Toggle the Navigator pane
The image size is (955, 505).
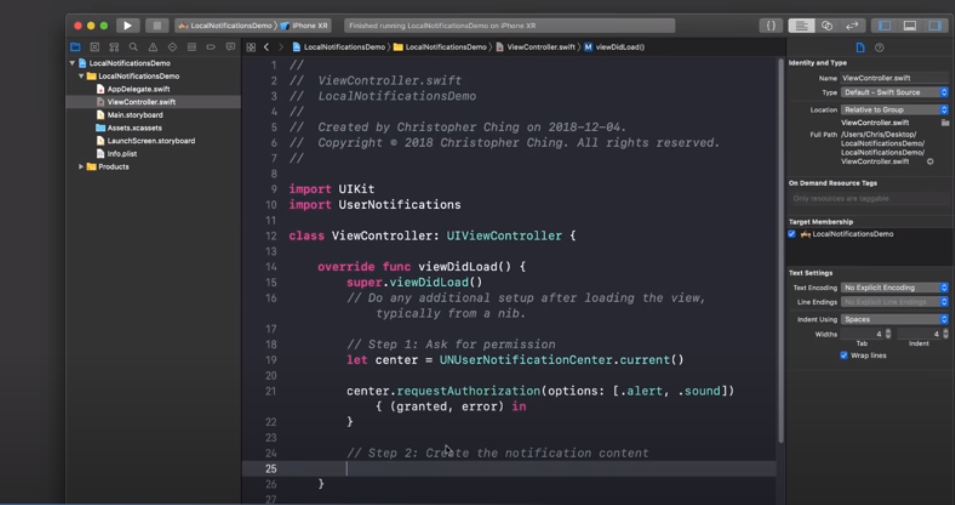tap(884, 26)
